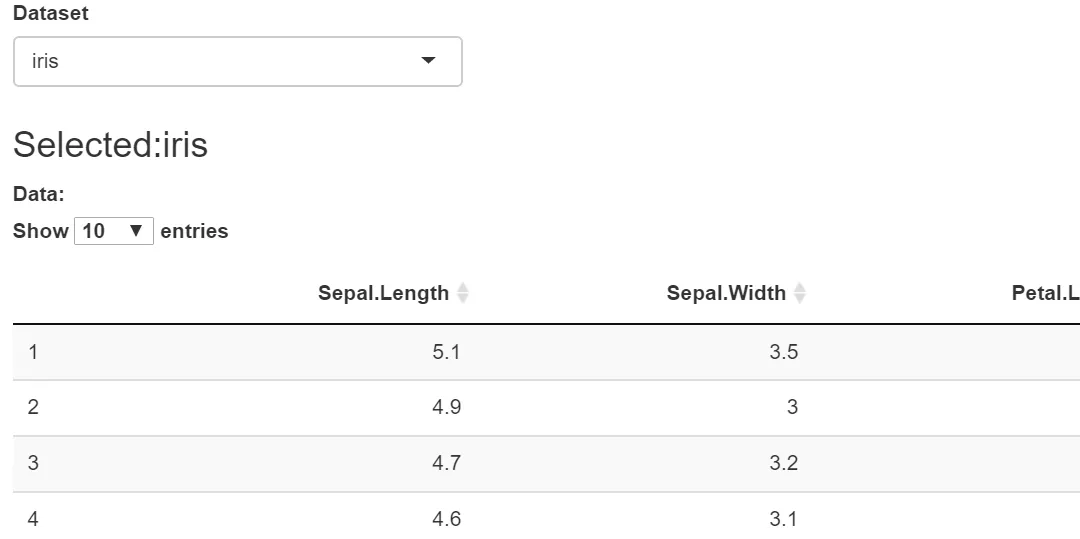Click the Dataset field label
1080x539 pixels.
tap(50, 13)
